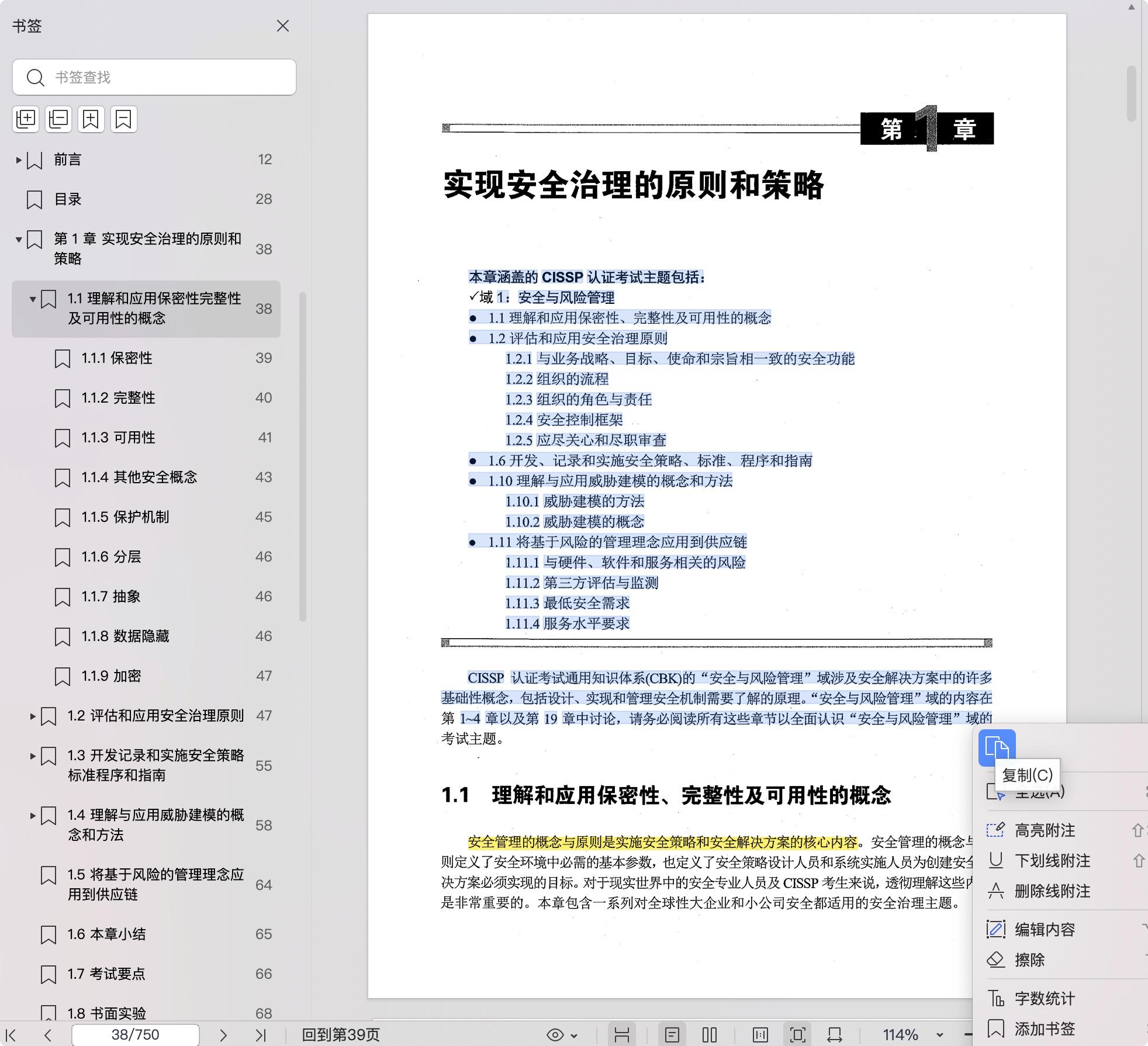Choose 高亮附注 highlight annotation from context menu
Screen dimensions: 1148x1046
click(1045, 830)
